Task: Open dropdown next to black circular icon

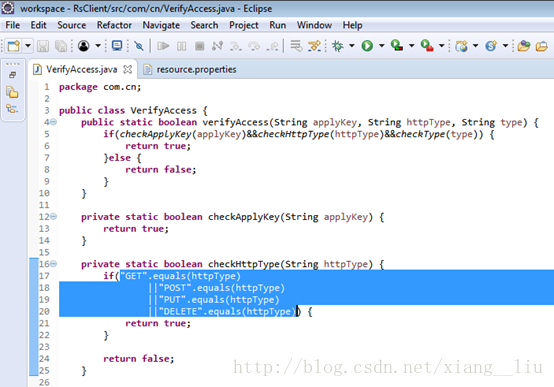Action: (x=98, y=46)
